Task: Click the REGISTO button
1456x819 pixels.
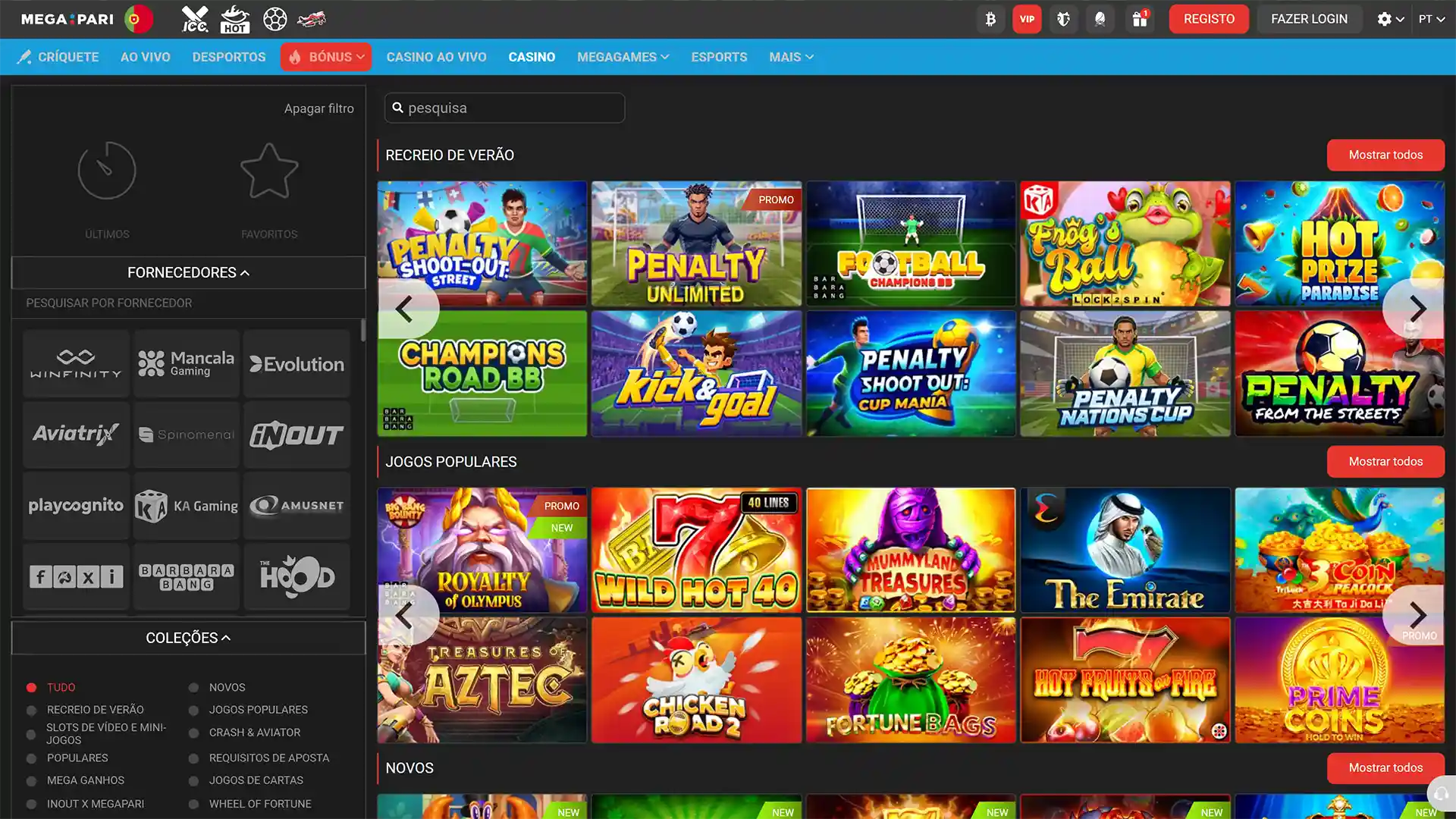Action: (x=1209, y=19)
